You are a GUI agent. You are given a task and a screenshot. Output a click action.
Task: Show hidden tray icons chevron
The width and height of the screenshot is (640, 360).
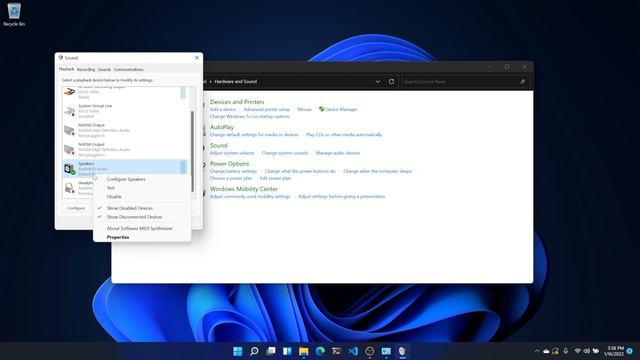coord(537,351)
